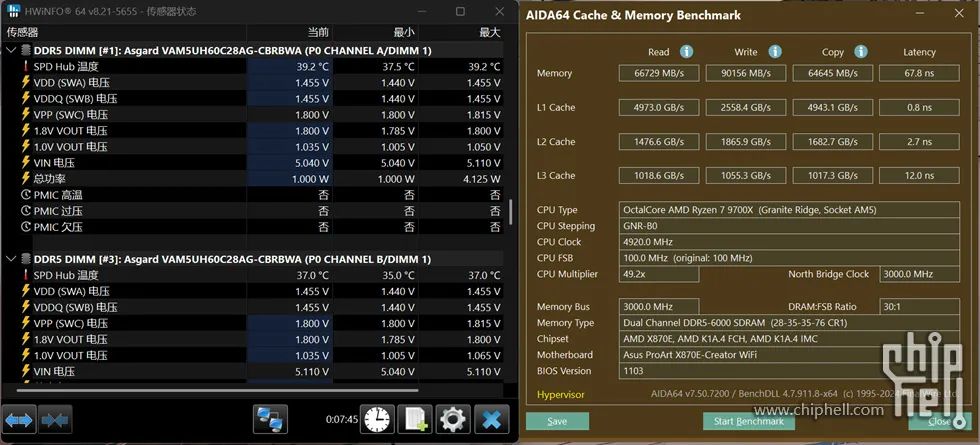This screenshot has height=445, width=980.
Task: Collapse the DDR5 DIMM [#3] sensor group
Action: (12, 259)
